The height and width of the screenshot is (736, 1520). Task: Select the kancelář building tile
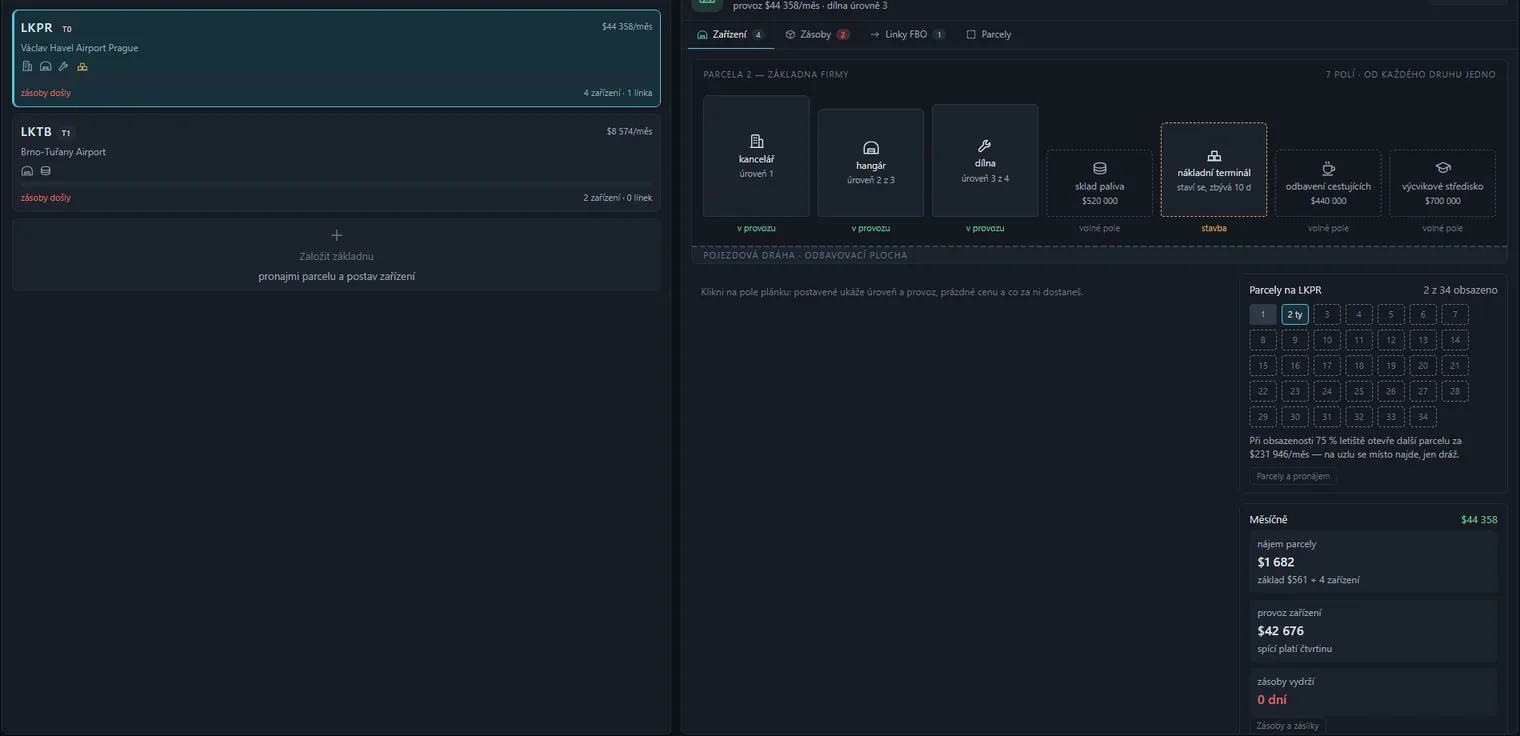coord(756,156)
